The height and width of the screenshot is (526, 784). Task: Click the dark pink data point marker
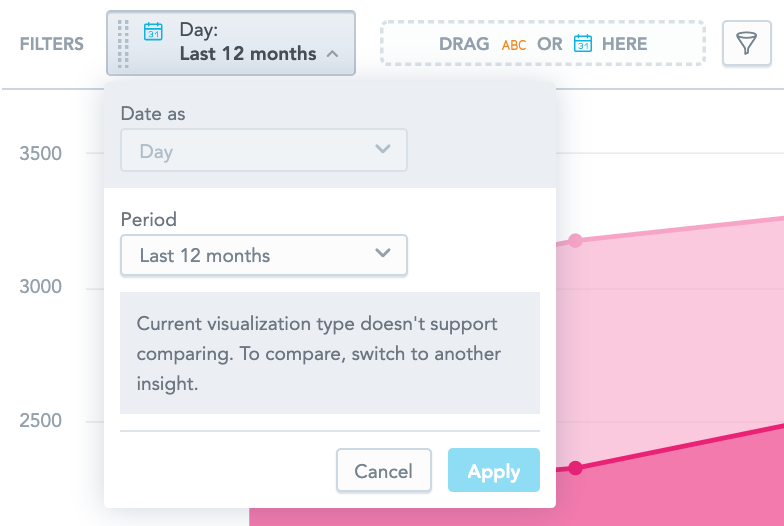[x=575, y=467]
